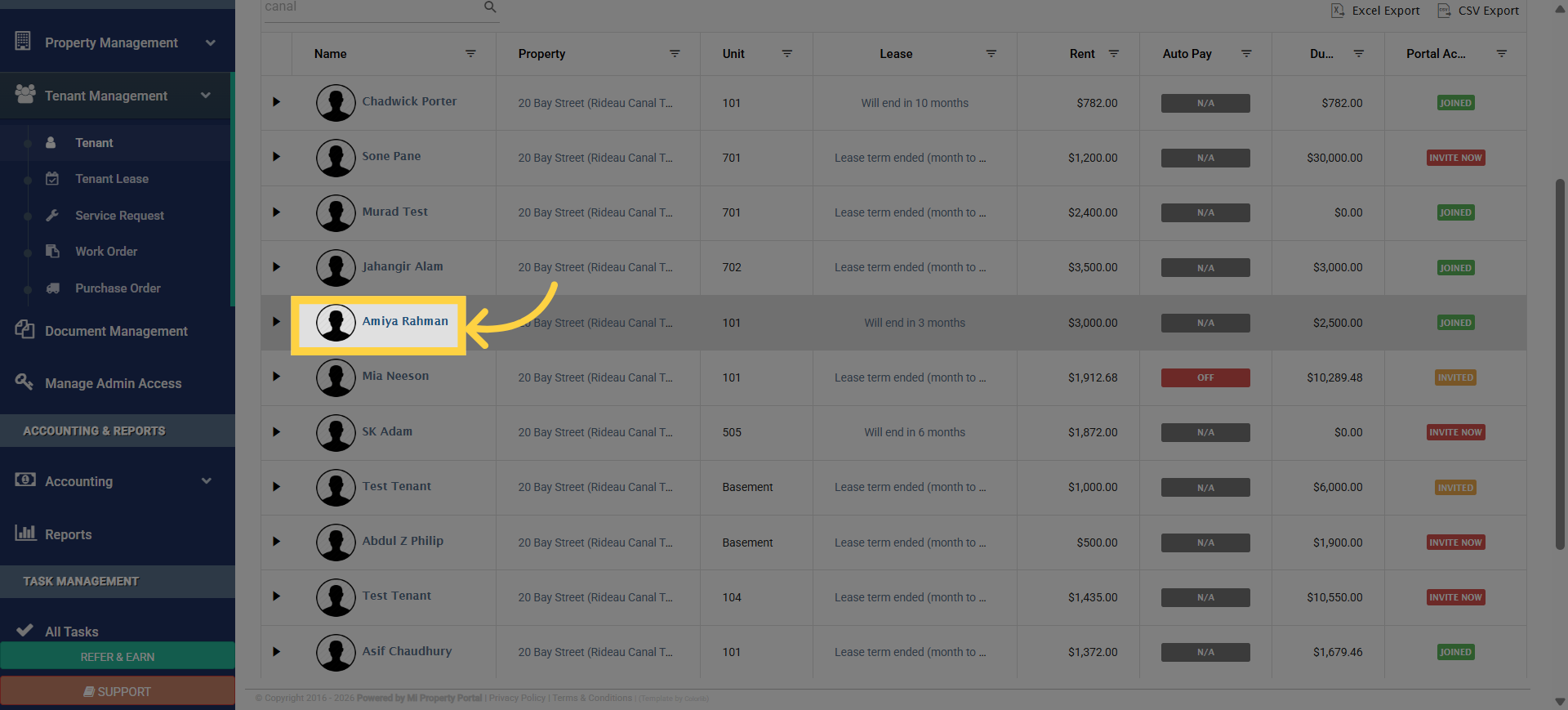Open the Name column filter icon
This screenshot has width=1568, height=710.
470,54
